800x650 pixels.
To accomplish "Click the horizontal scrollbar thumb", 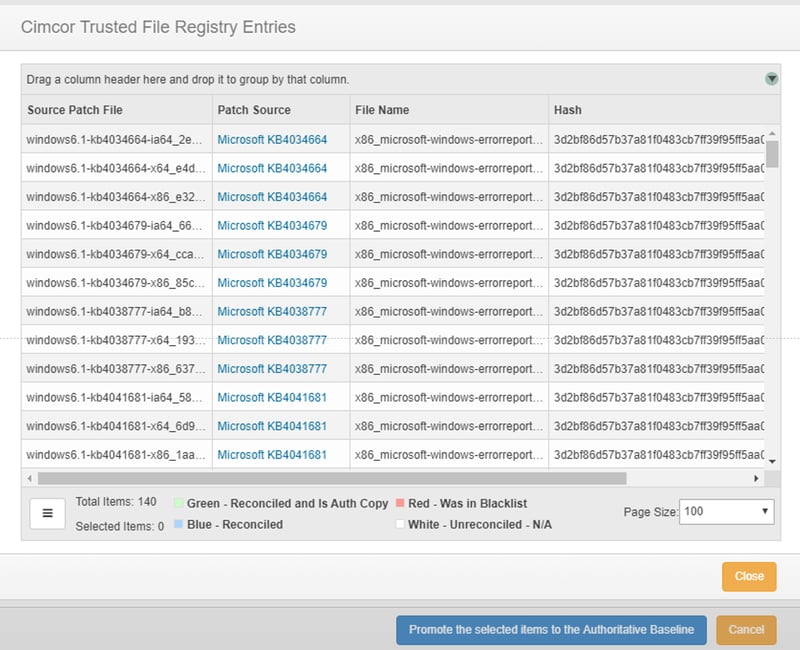I will [x=332, y=479].
